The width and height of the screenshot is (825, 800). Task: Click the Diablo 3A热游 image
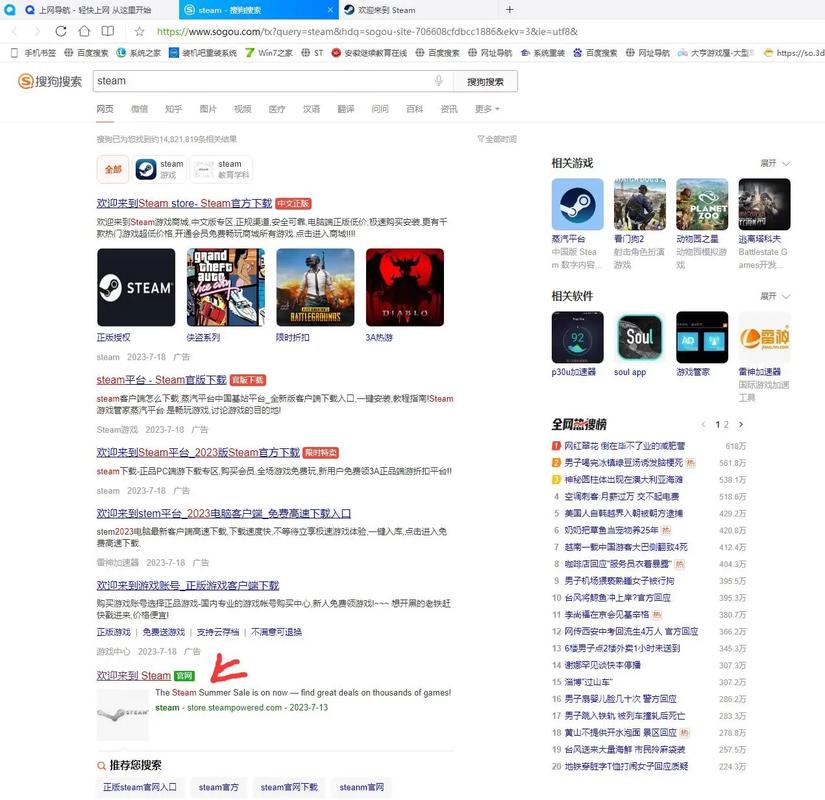pyautogui.click(x=405, y=287)
